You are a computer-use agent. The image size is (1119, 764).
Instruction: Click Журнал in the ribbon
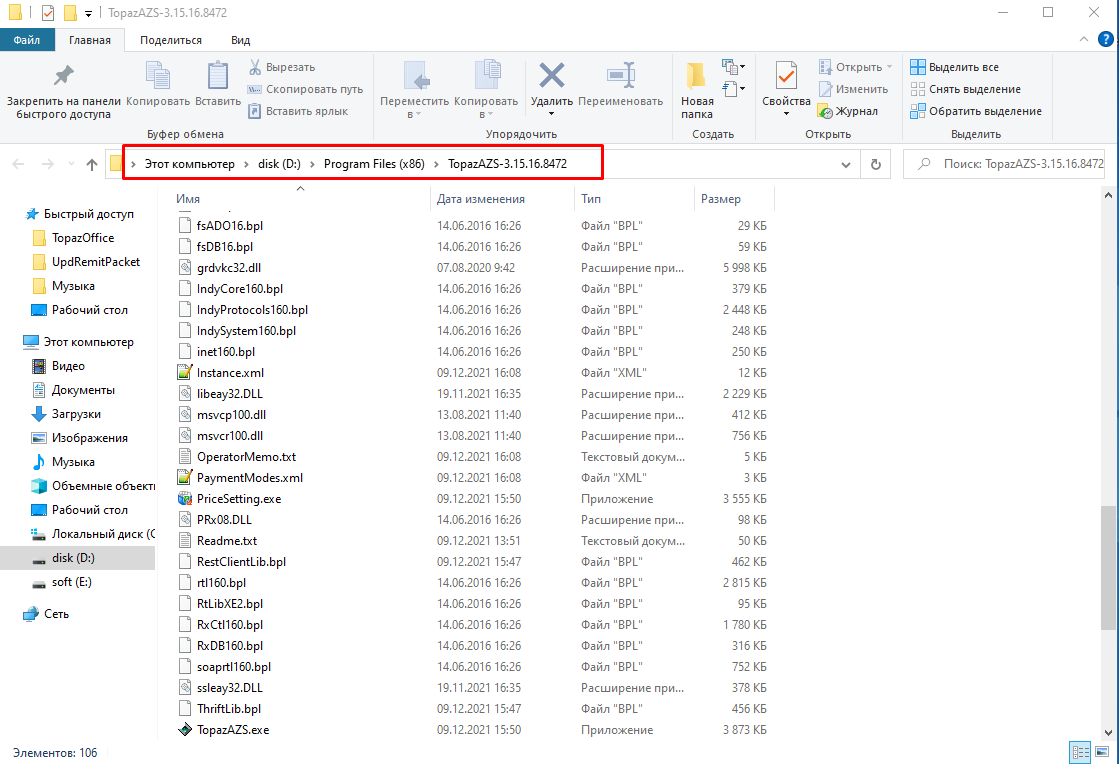click(x=848, y=111)
